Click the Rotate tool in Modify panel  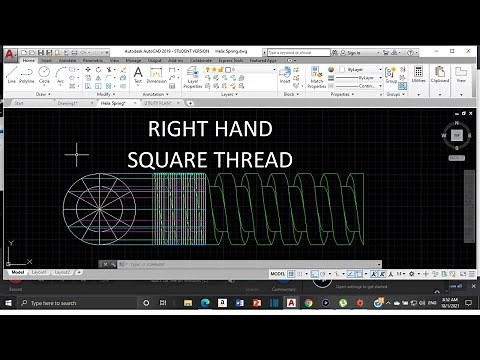pyautogui.click(x=98, y=69)
